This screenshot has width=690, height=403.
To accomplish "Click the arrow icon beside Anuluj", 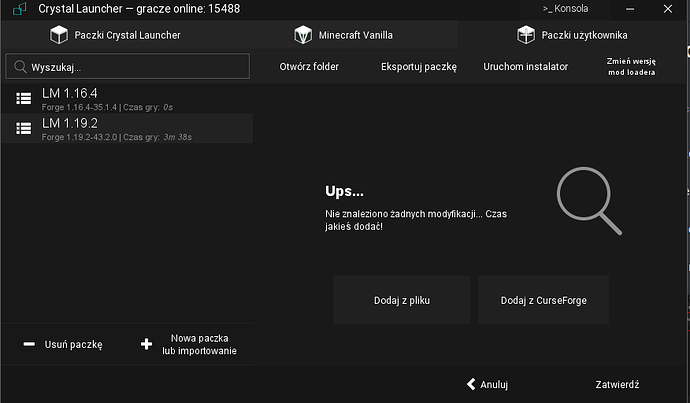I will (470, 384).
